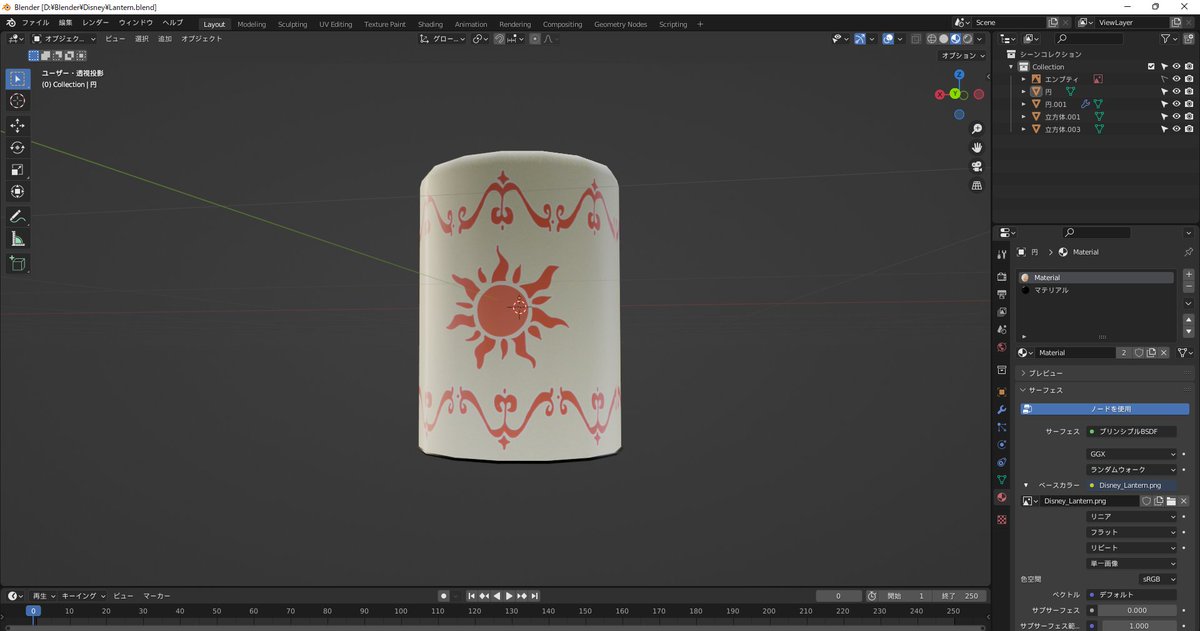Screen dimensions: 1200x631
Task: Open the Output properties tab
Action: click(1001, 294)
